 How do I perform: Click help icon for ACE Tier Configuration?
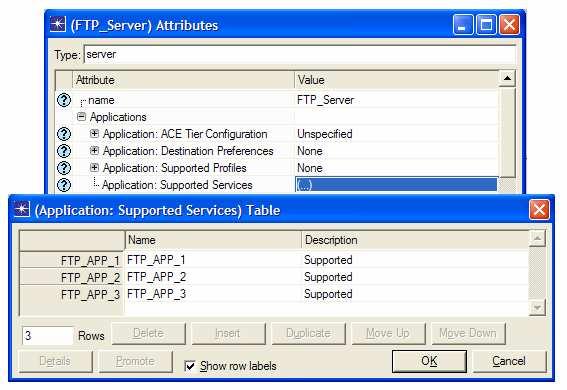(x=64, y=134)
